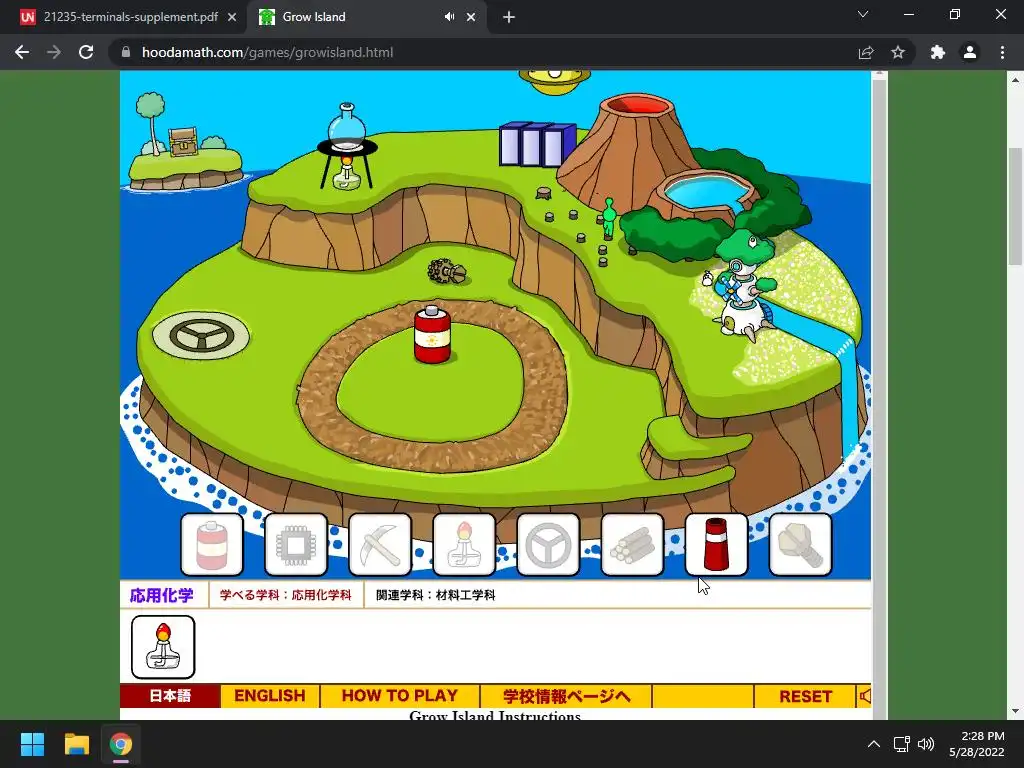Select the pickaxe item panel
The width and height of the screenshot is (1024, 768).
[380, 545]
